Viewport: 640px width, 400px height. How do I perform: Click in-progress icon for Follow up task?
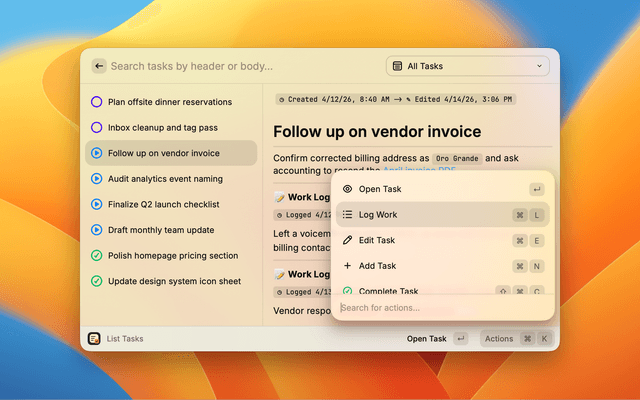pos(96,153)
